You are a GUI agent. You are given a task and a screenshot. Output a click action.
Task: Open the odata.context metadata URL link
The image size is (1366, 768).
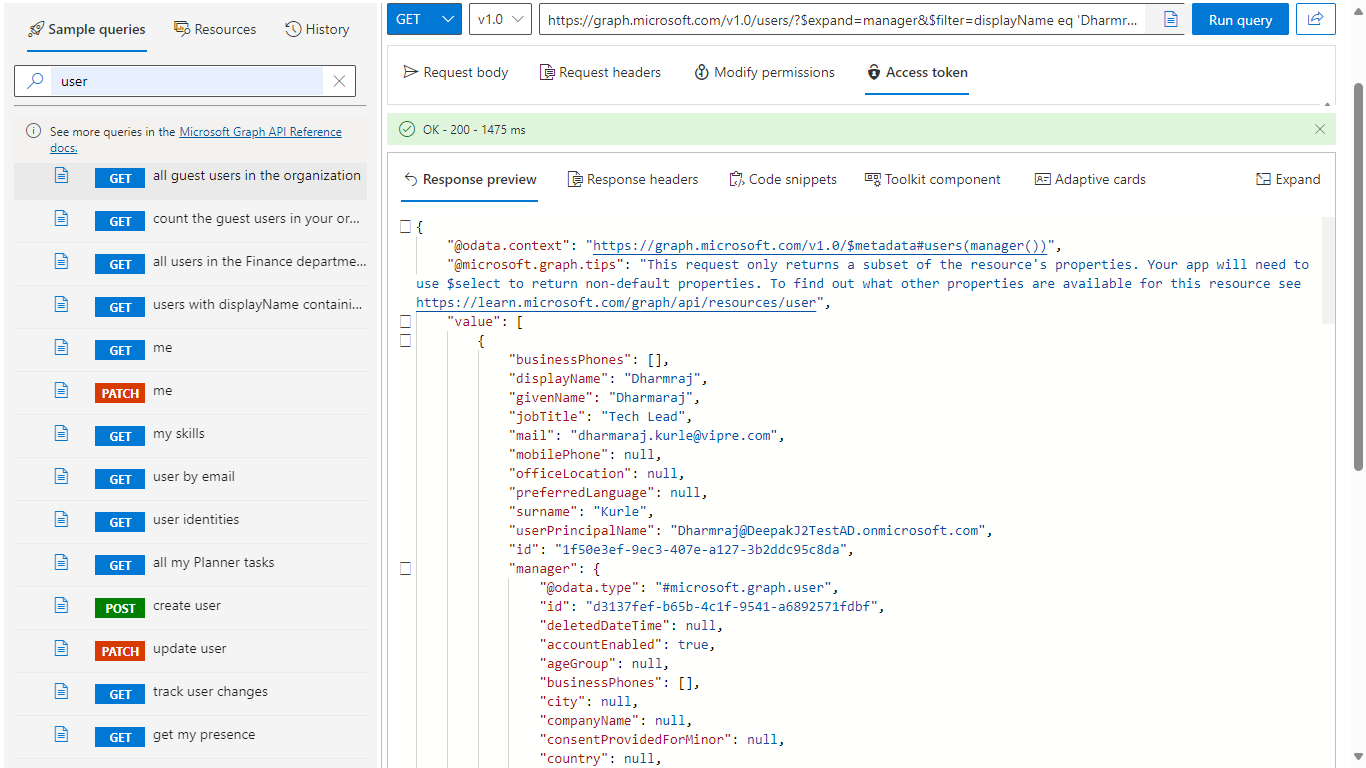point(820,246)
